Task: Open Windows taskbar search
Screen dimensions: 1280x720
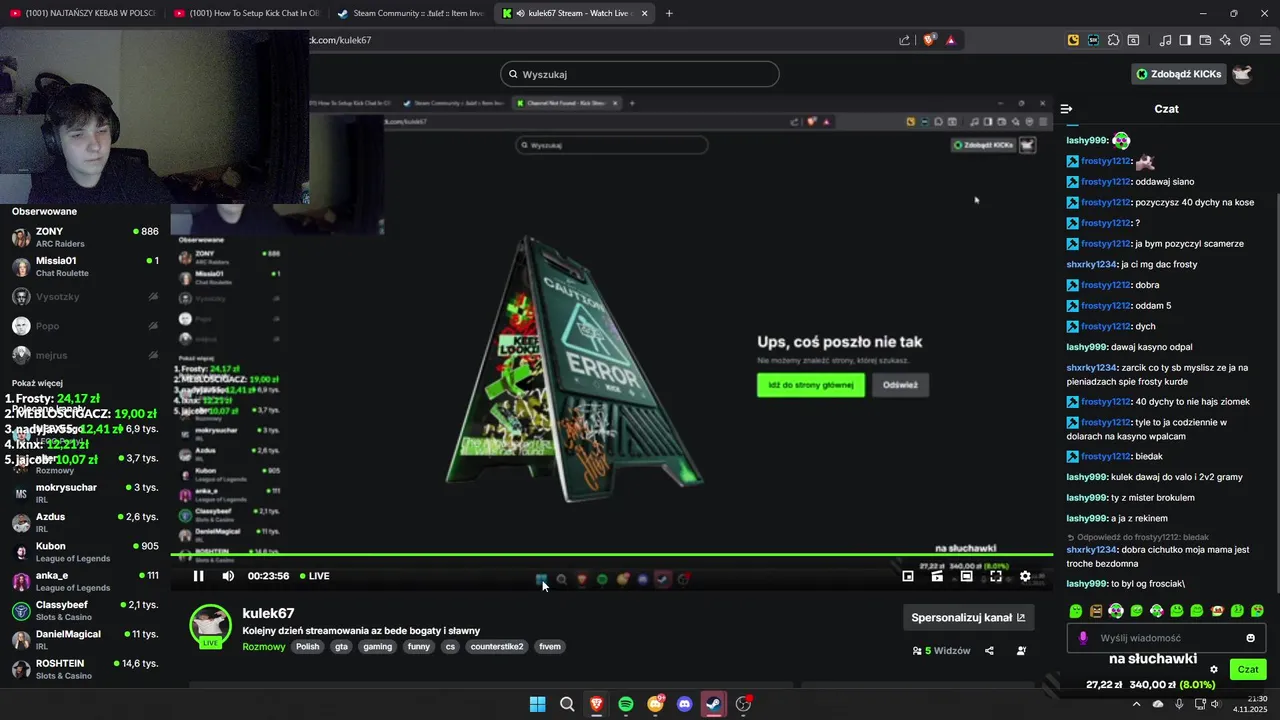Action: (567, 704)
